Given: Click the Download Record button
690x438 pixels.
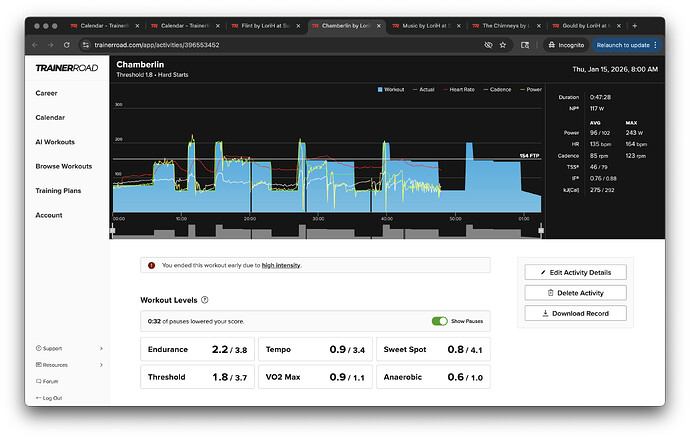Looking at the screenshot, I should (575, 313).
